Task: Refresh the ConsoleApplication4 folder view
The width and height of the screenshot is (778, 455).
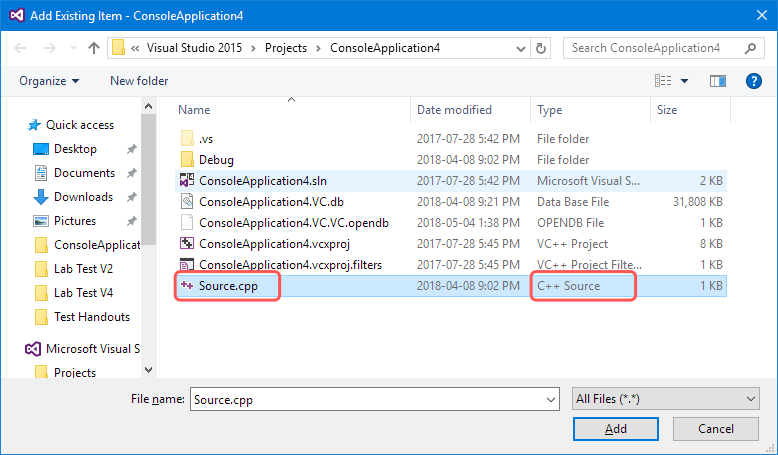Action: 541,48
